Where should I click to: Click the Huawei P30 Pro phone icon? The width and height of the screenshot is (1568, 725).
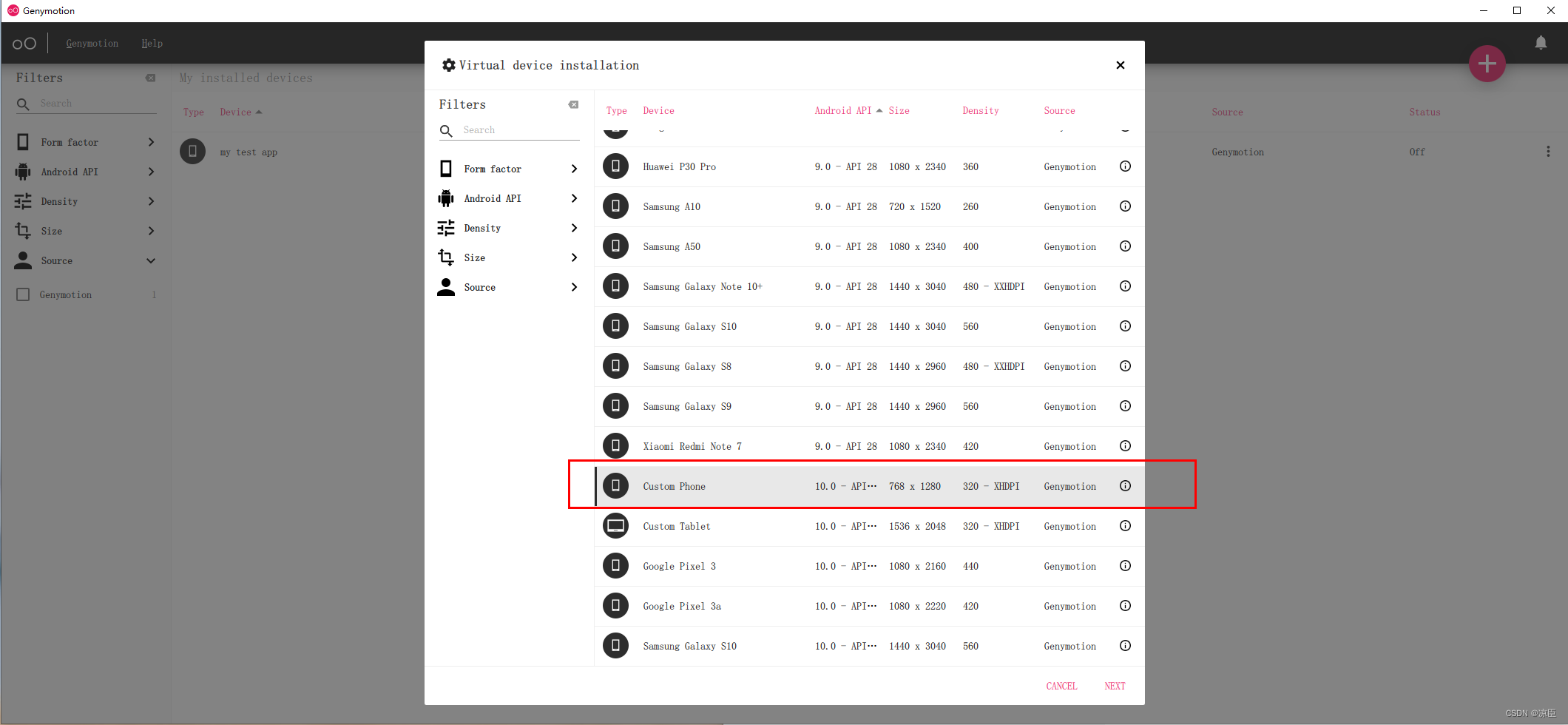click(x=615, y=166)
